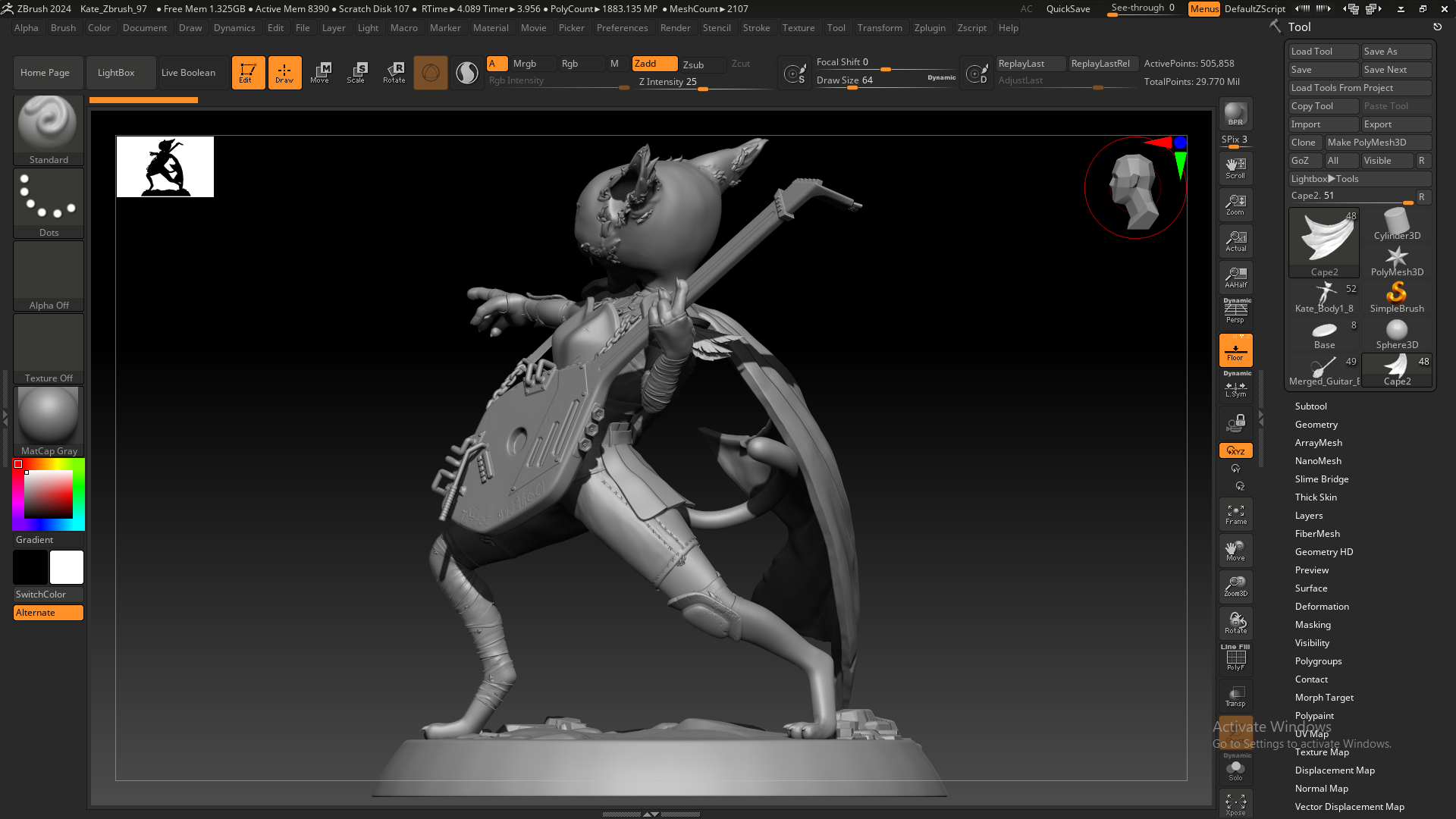Expand the Polygroups section
The image size is (1456, 819).
(x=1318, y=661)
